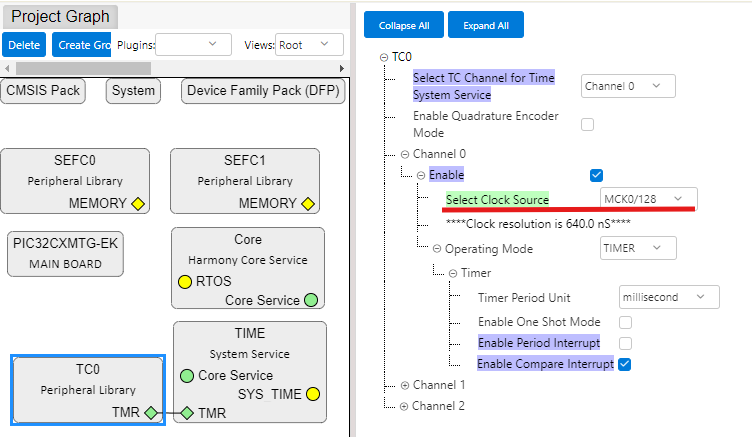Toggle the Enable One Shot Mode checkbox
752x437 pixels.
click(625, 322)
